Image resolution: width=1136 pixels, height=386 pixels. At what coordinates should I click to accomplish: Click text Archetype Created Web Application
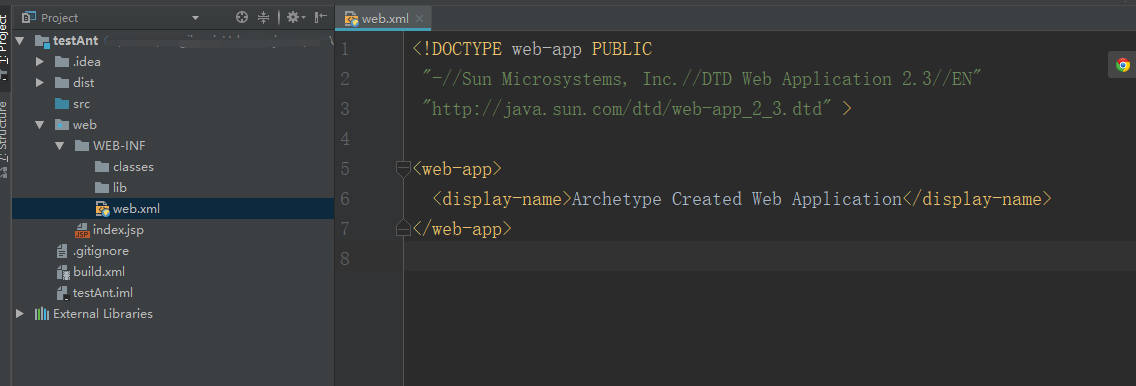click(736, 198)
